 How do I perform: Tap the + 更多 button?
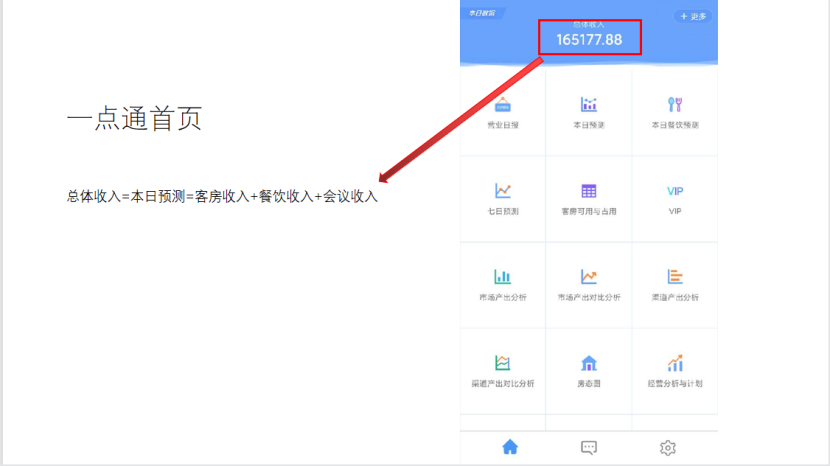(x=693, y=16)
